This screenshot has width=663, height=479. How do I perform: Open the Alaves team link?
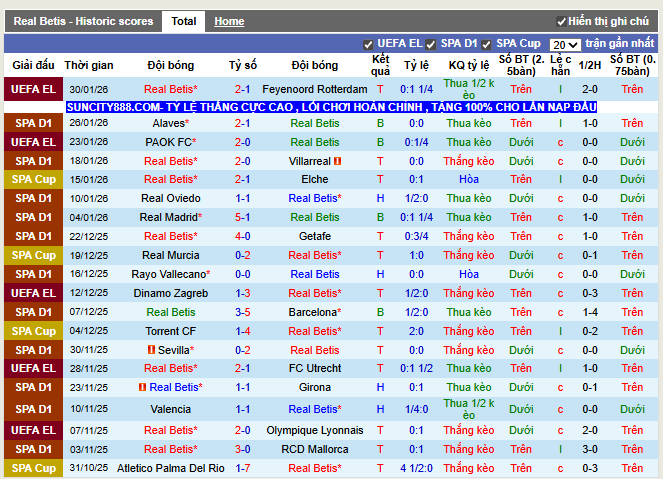click(x=170, y=123)
